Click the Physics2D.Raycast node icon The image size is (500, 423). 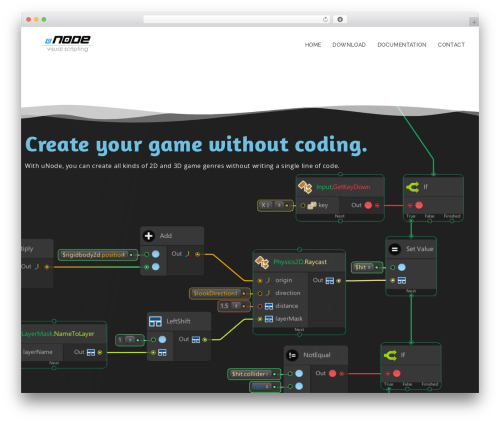262,262
